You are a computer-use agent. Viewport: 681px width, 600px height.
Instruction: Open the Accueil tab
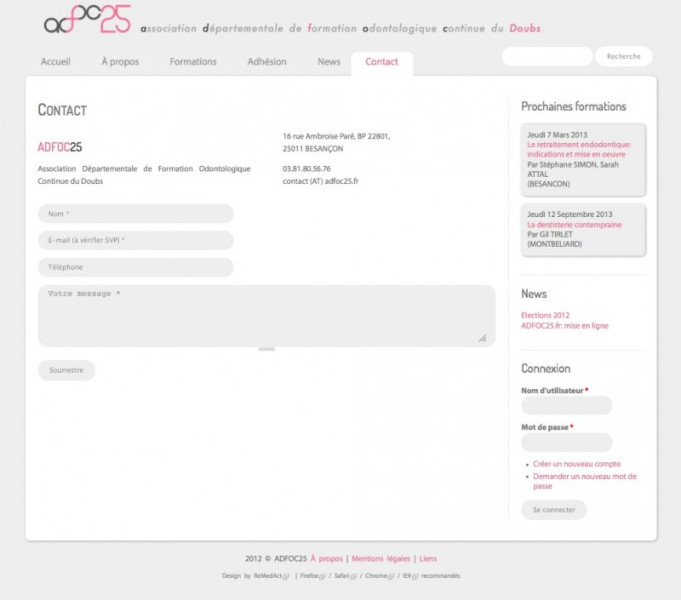[x=56, y=62]
